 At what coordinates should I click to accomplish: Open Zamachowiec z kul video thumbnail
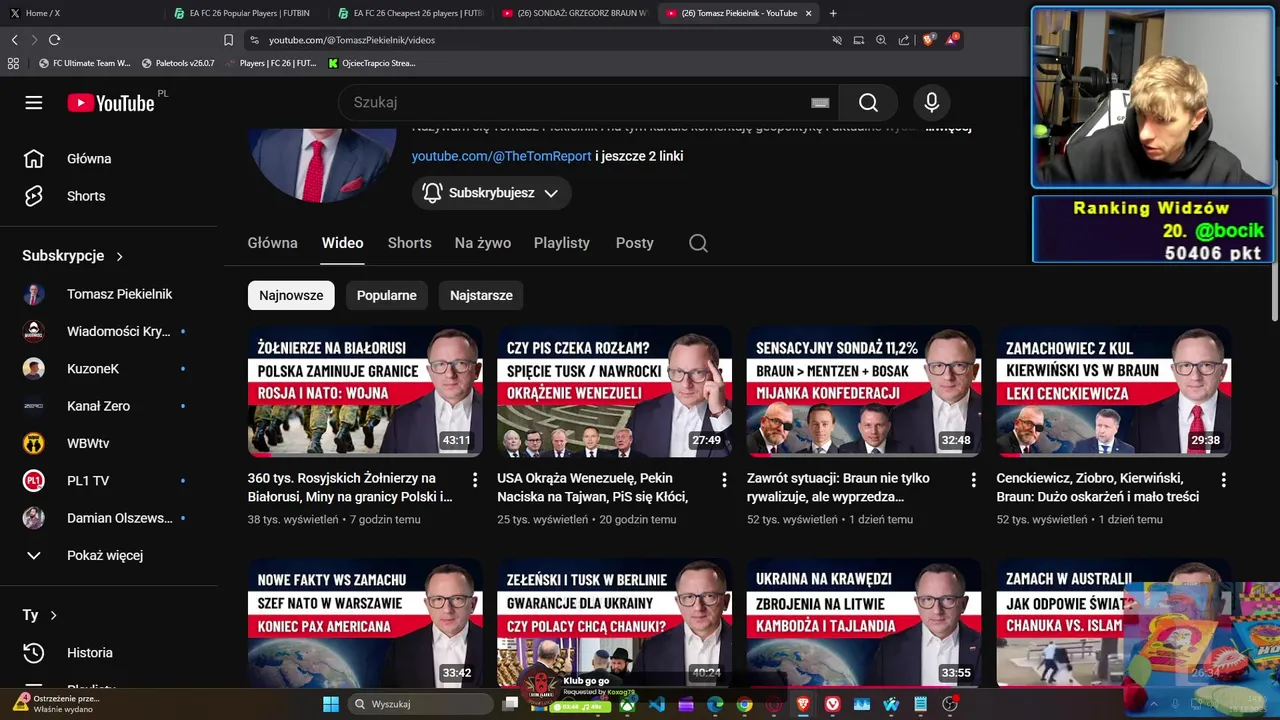click(1114, 391)
